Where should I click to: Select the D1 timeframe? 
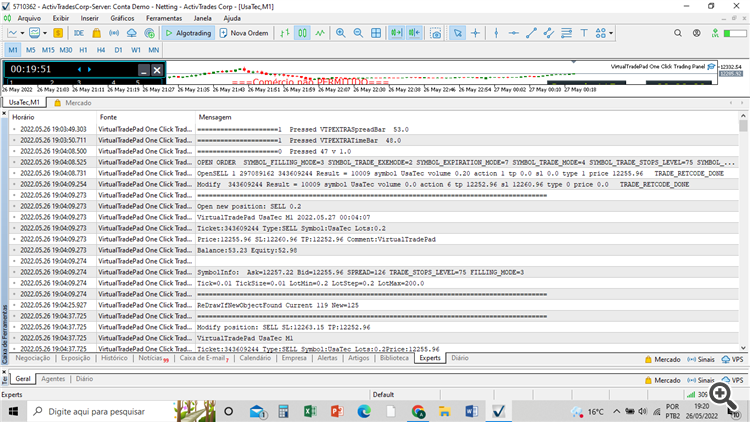coord(118,50)
